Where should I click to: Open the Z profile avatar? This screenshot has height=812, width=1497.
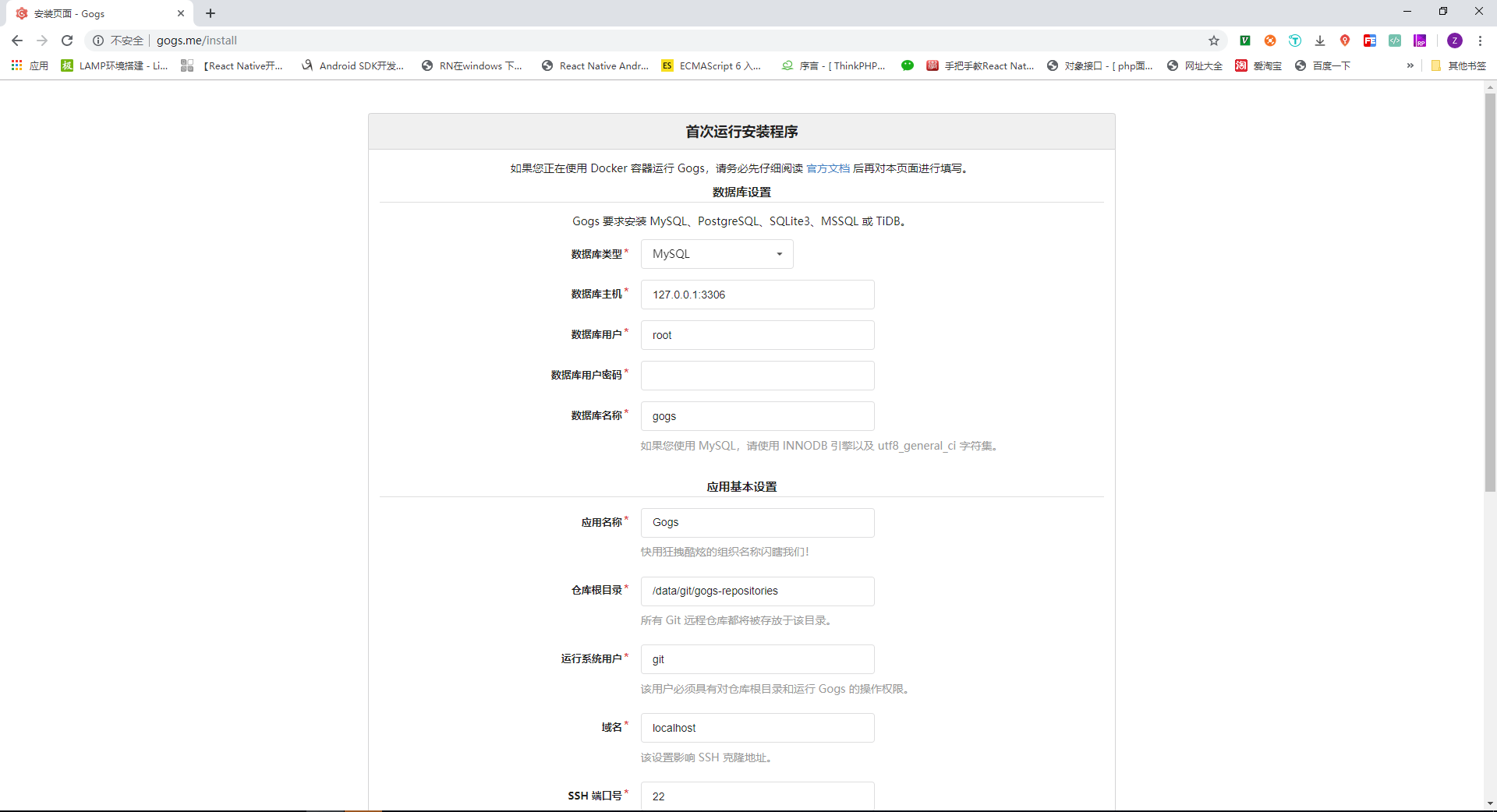[x=1455, y=41]
